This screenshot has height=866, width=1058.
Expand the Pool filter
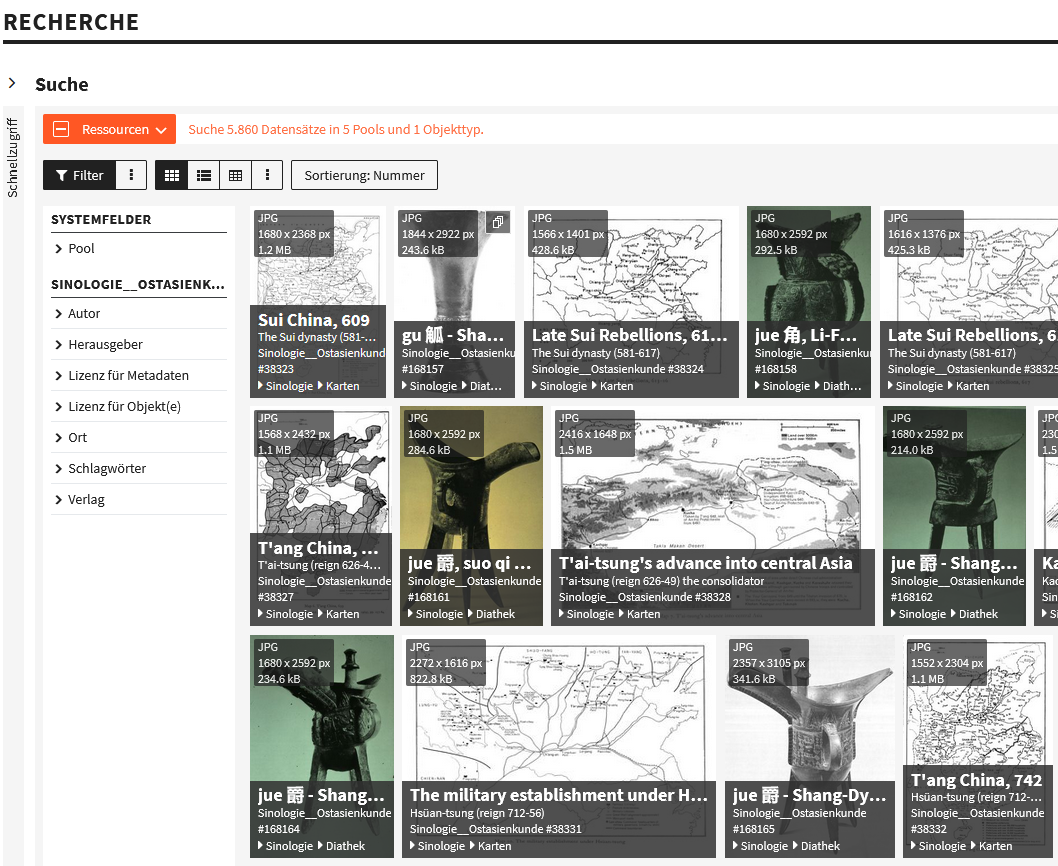pyautogui.click(x=81, y=248)
